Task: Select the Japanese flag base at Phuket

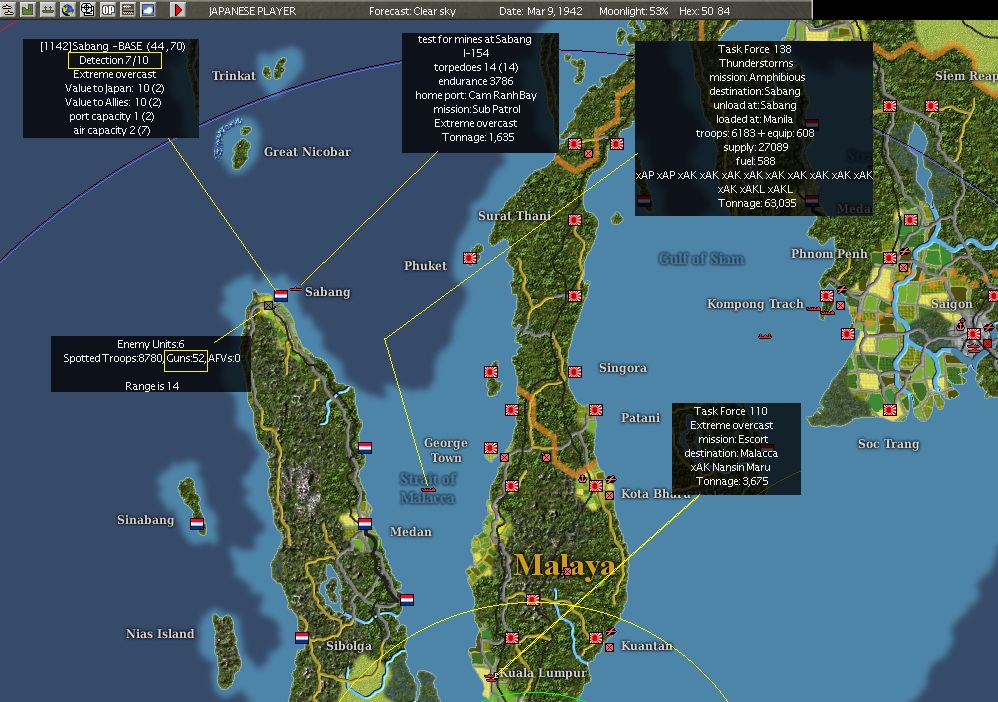Action: (x=470, y=258)
